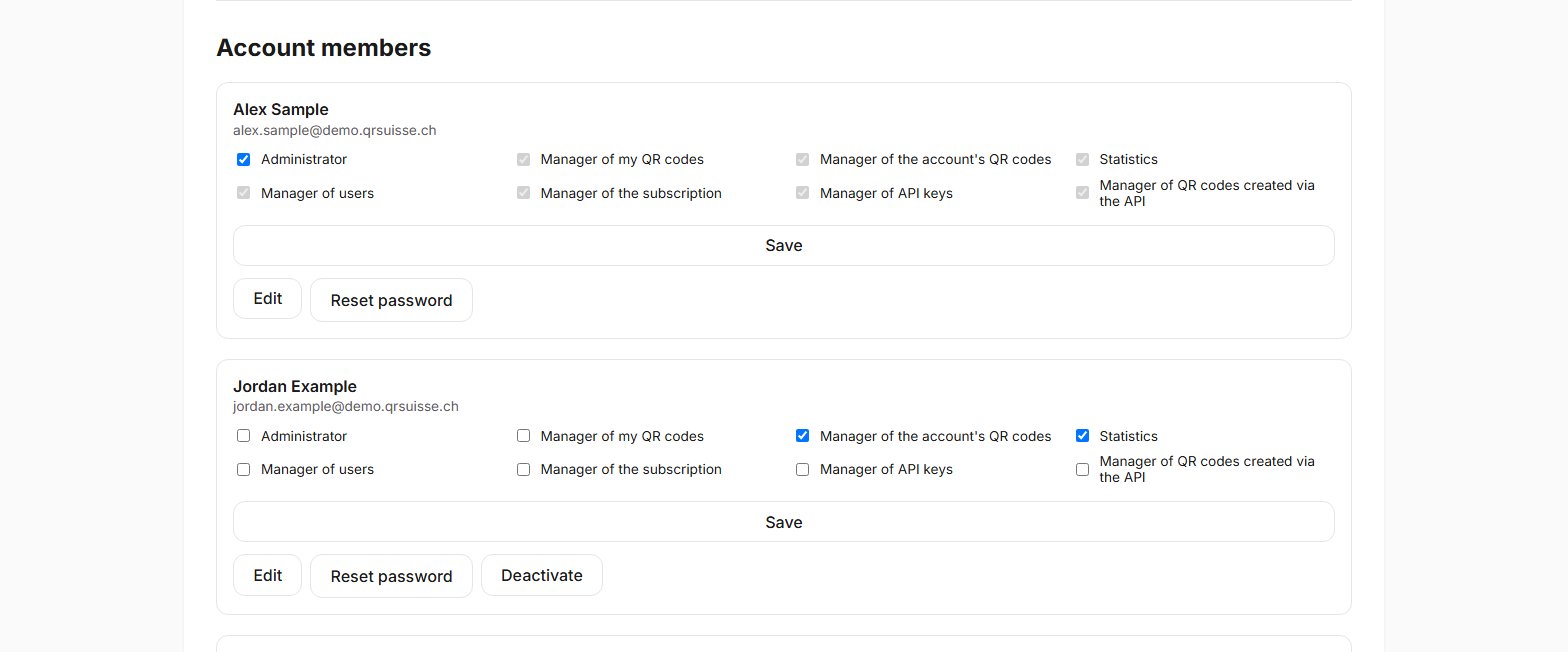Save Alex Sample's permissions
The image size is (1568, 652).
click(x=784, y=245)
